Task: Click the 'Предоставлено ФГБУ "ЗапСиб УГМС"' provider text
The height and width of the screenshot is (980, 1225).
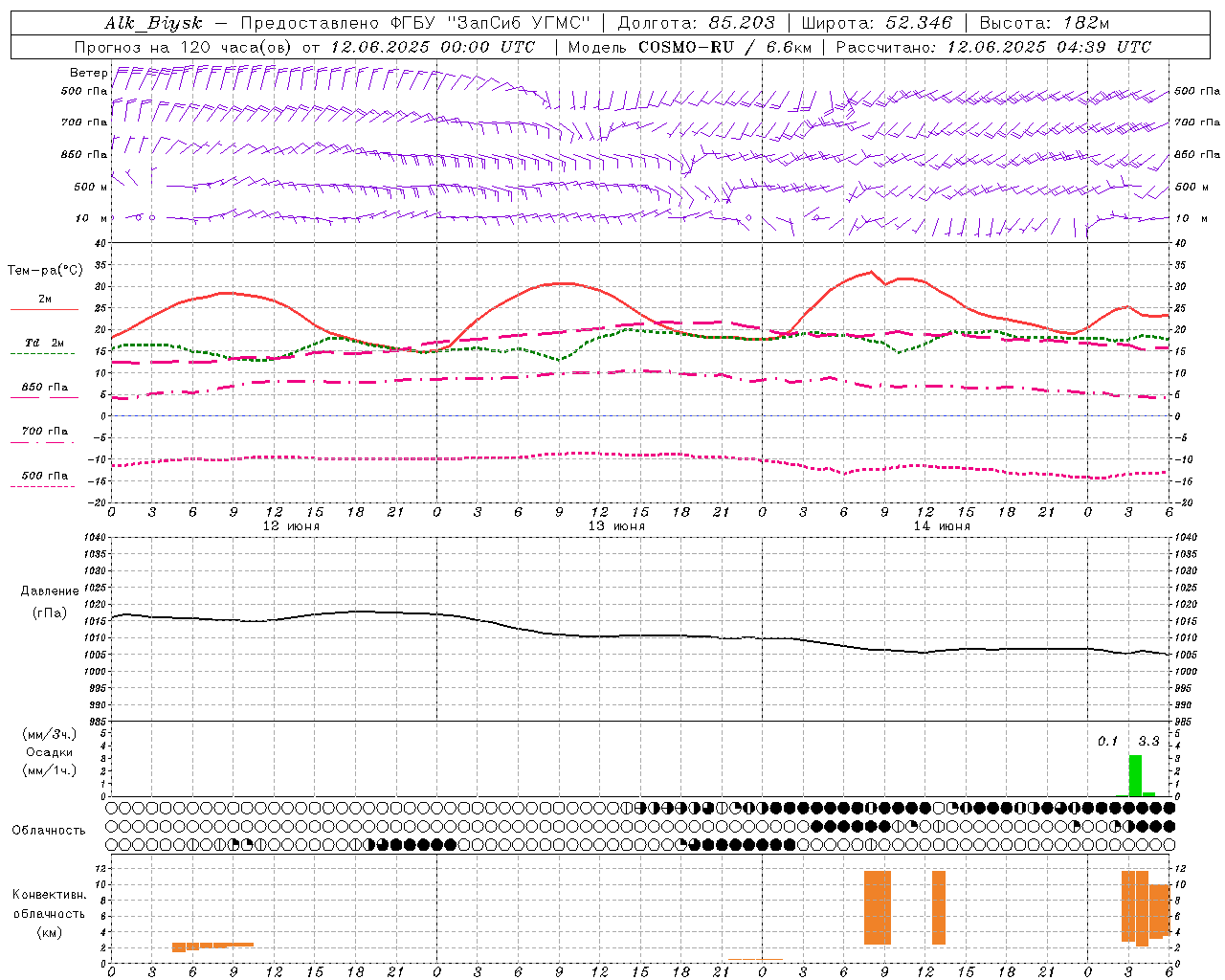Action: click(415, 24)
